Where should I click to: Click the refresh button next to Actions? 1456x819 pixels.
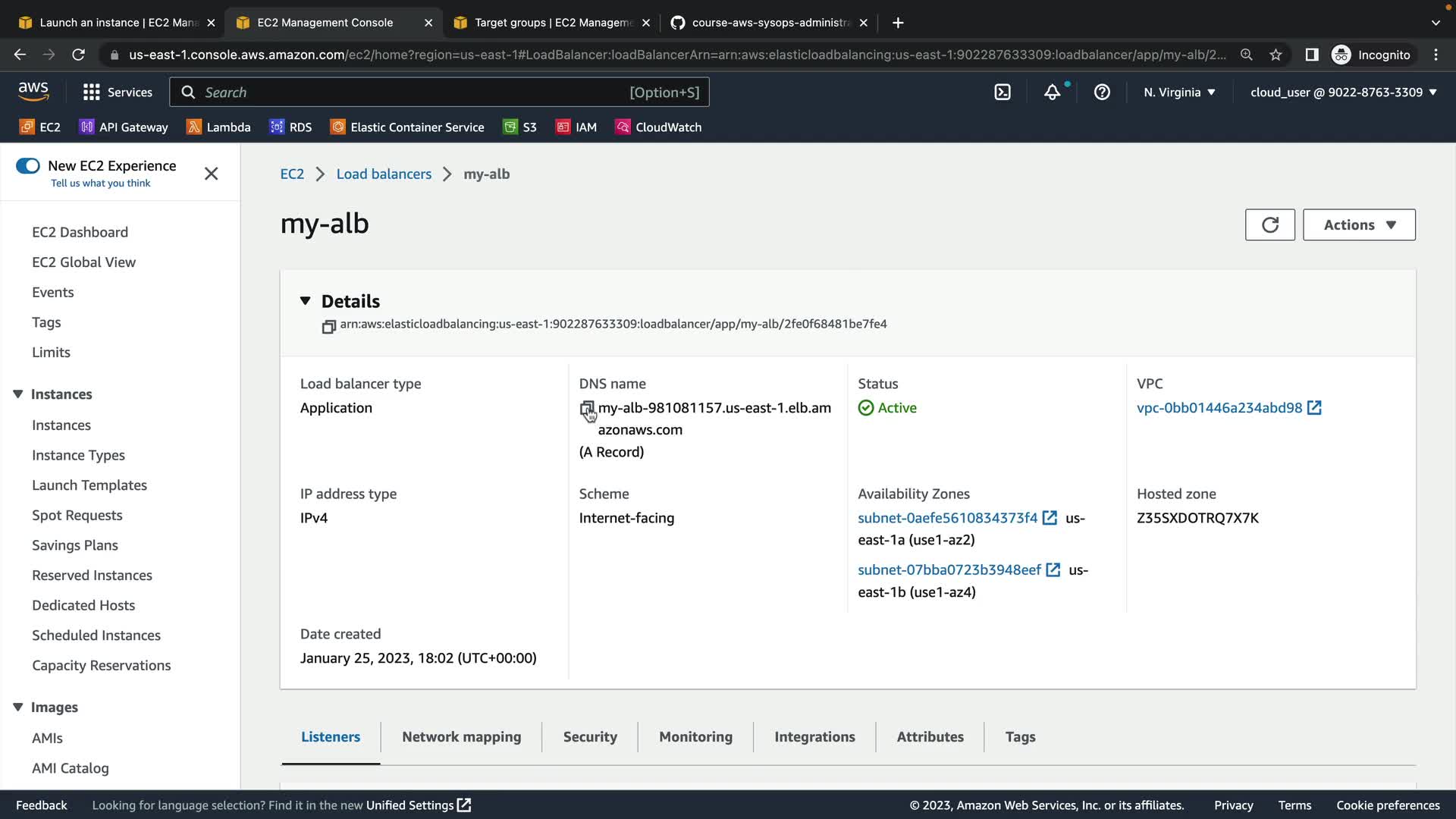[1269, 224]
